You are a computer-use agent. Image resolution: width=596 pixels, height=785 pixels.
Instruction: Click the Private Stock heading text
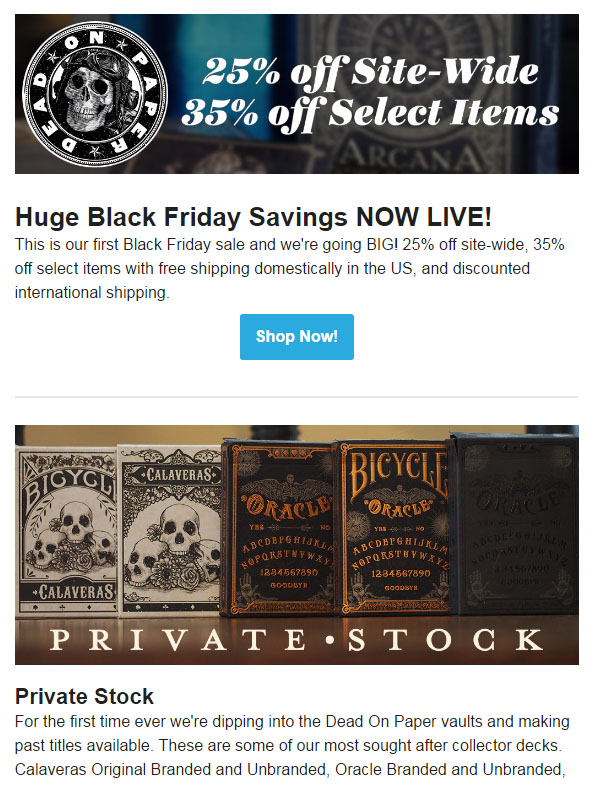(84, 696)
